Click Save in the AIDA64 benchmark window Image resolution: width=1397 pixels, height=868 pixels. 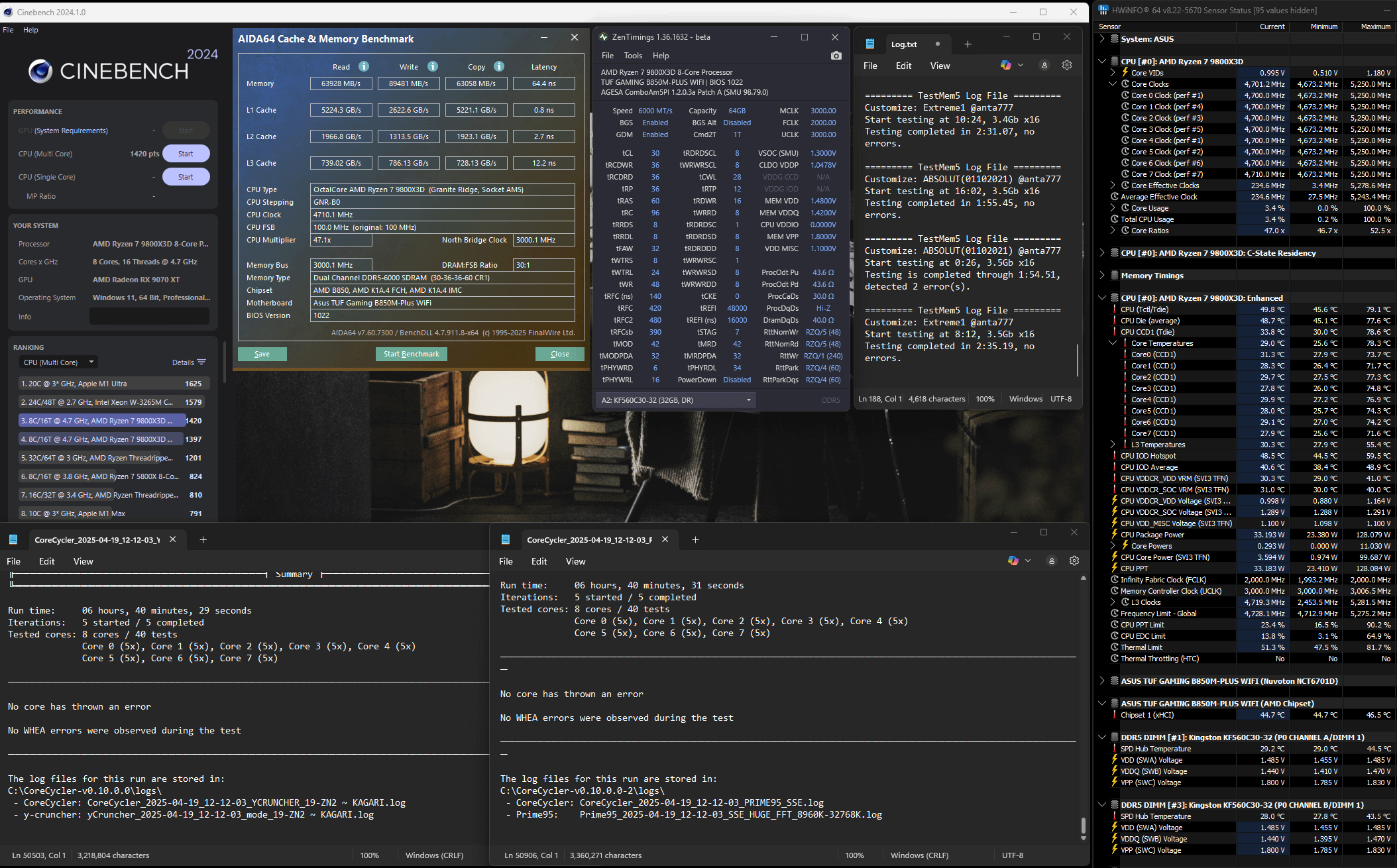tap(262, 354)
